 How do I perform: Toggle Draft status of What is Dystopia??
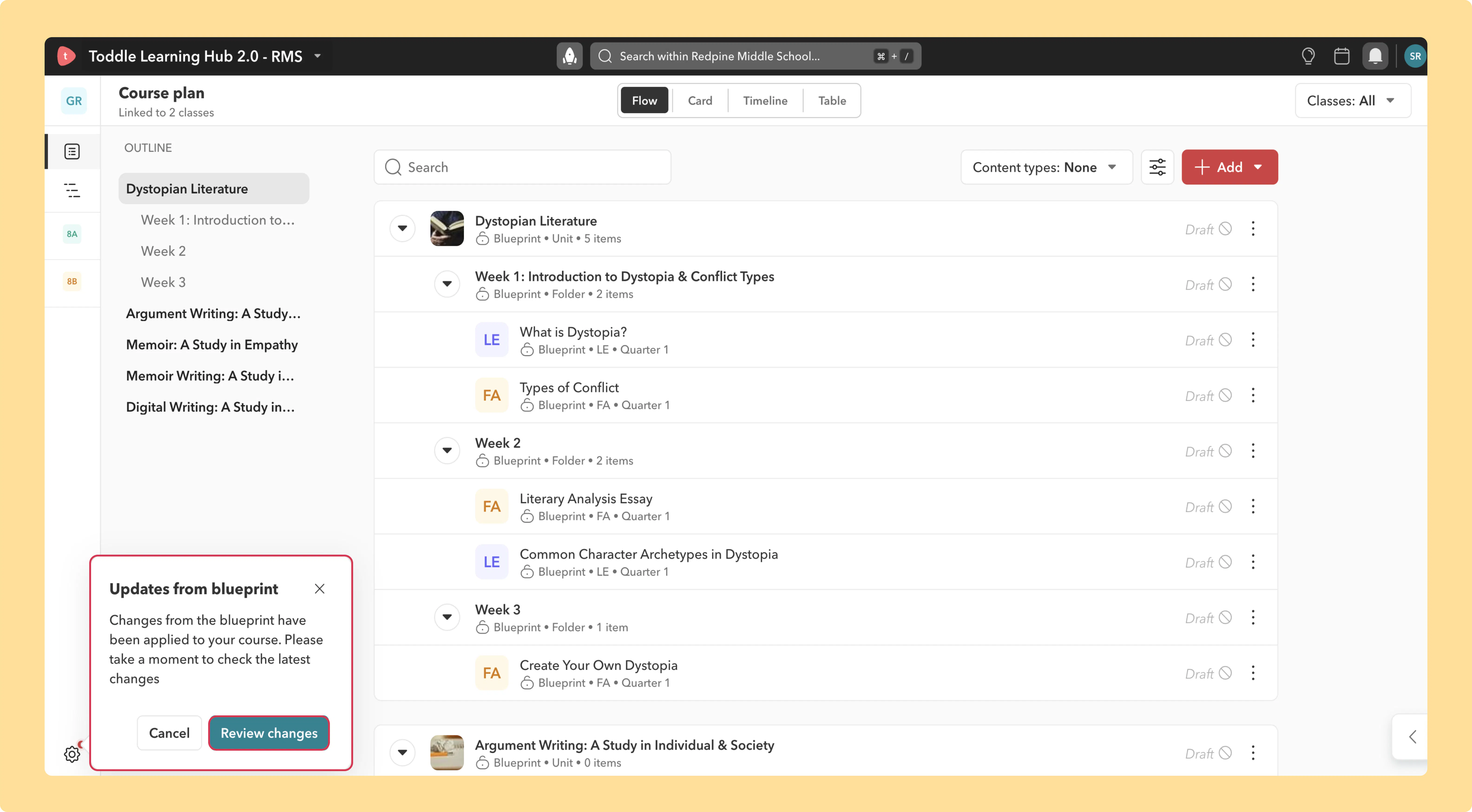(1208, 340)
